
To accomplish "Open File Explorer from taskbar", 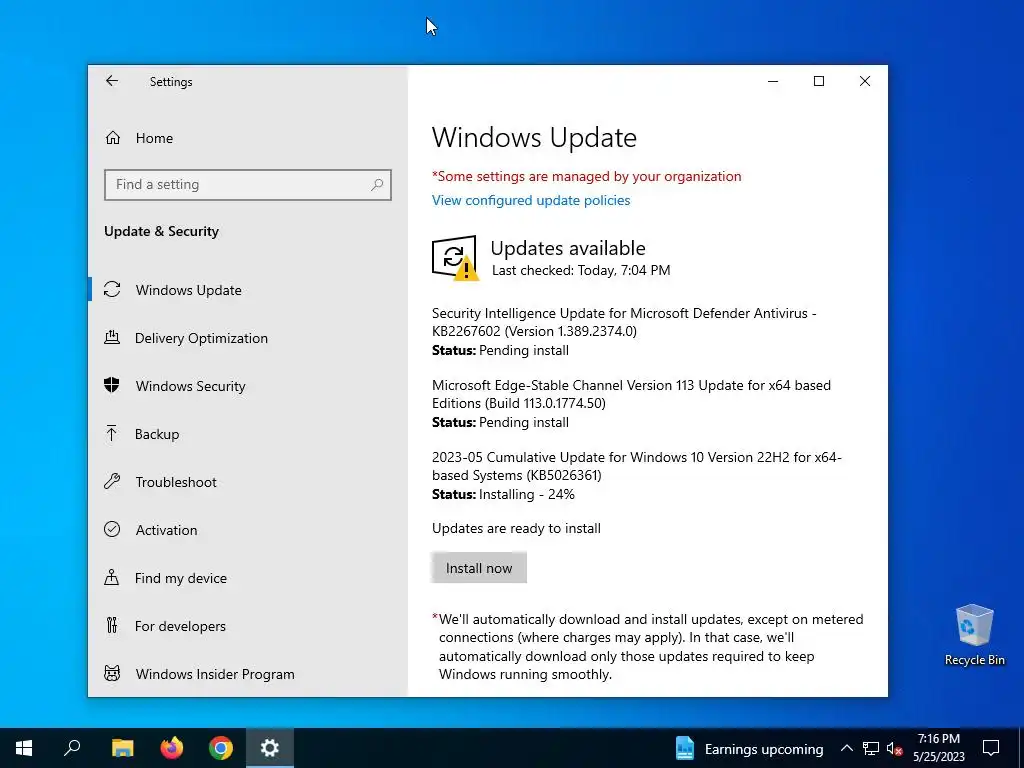I will (x=122, y=748).
